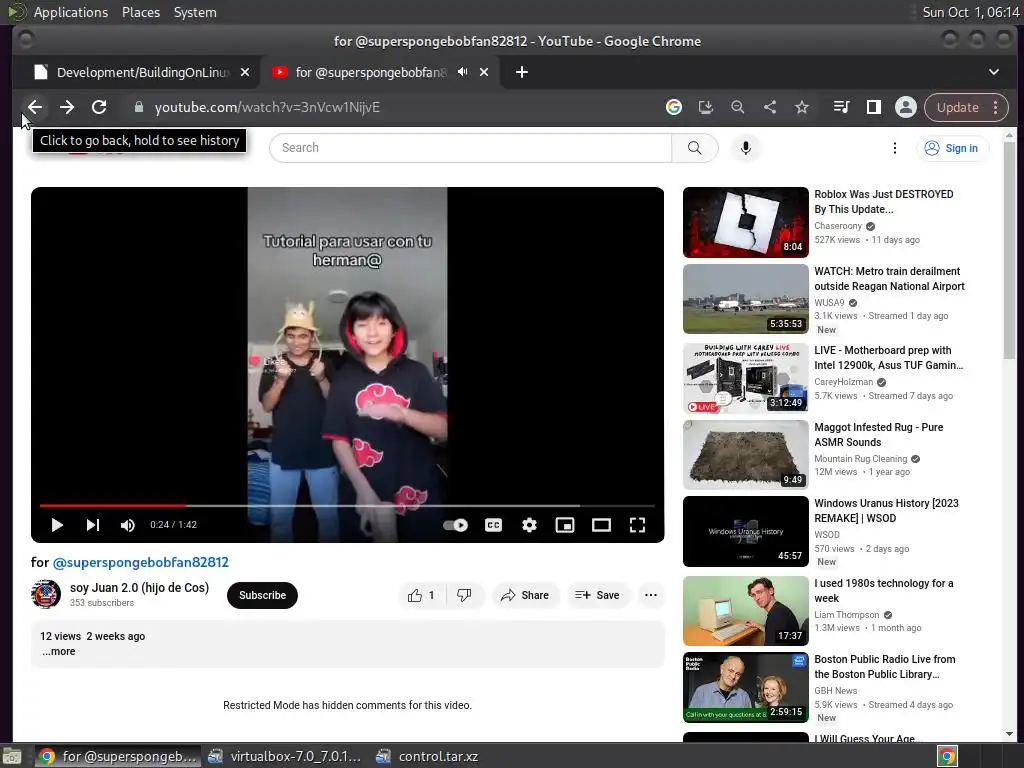Start voice search with microphone icon
The image size is (1024, 768).
click(746, 148)
